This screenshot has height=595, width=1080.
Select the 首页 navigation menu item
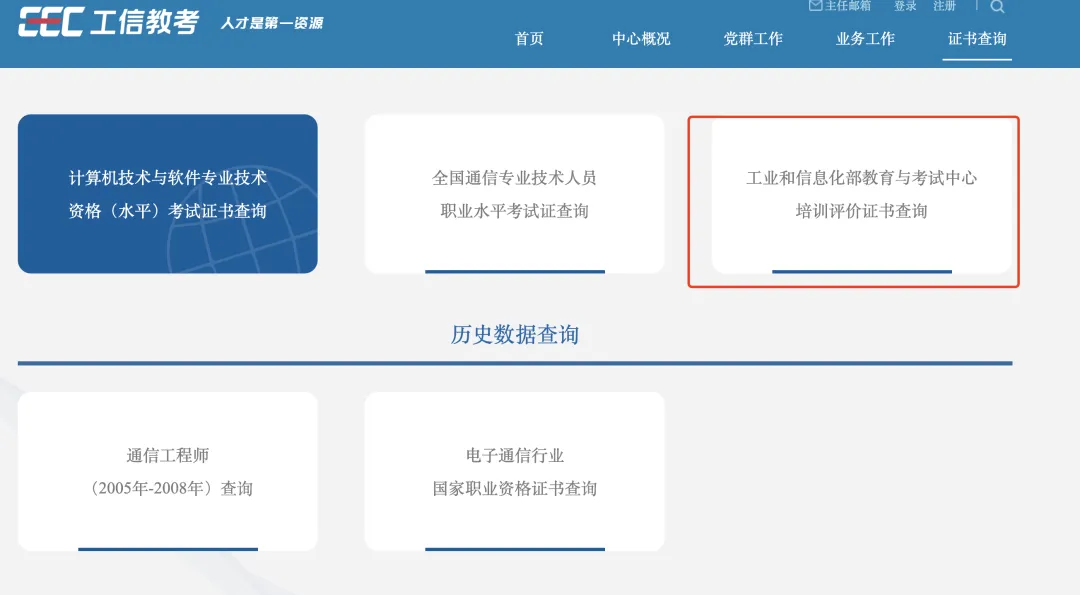point(527,39)
